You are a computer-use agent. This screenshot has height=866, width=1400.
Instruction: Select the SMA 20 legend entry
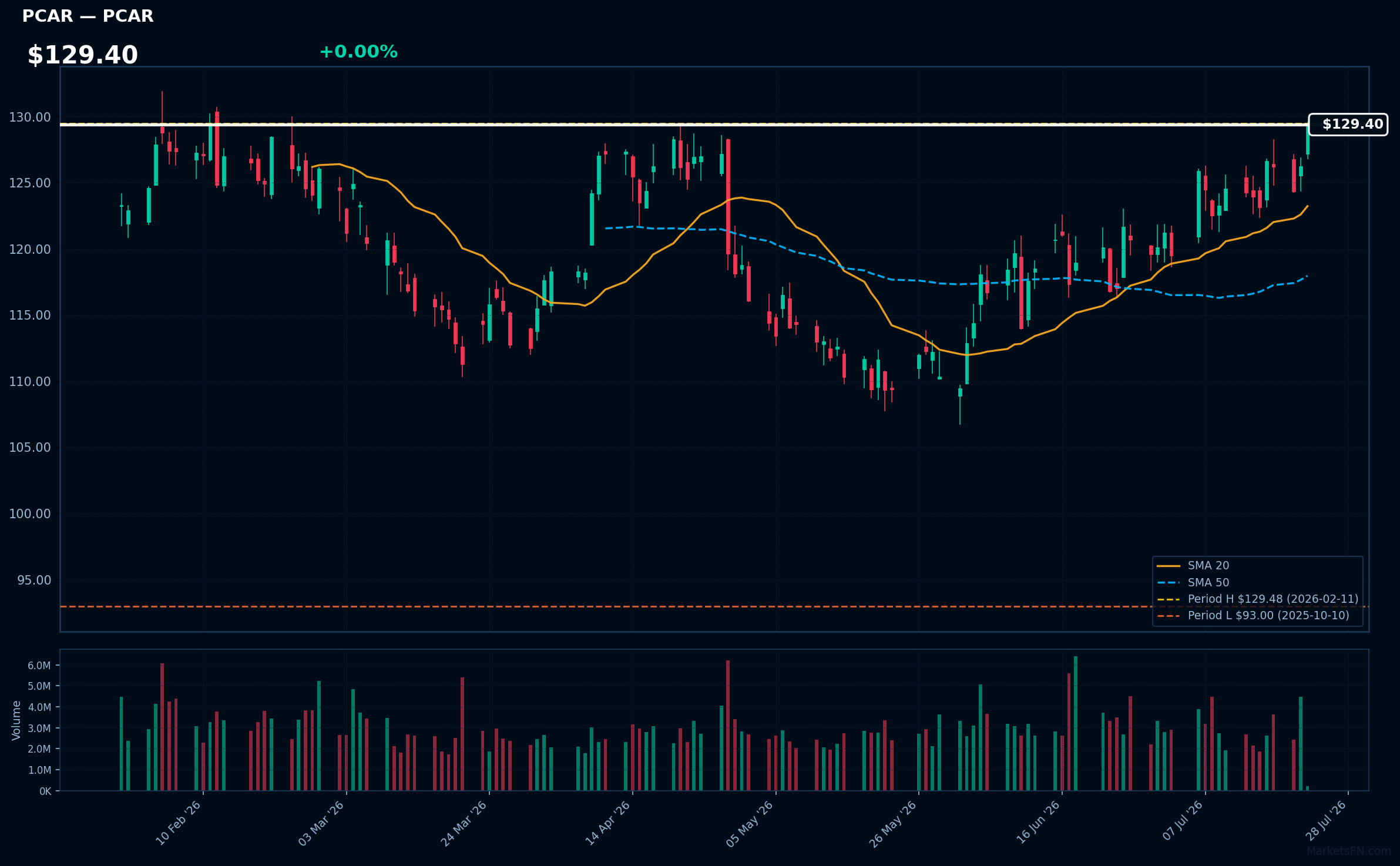[1208, 566]
